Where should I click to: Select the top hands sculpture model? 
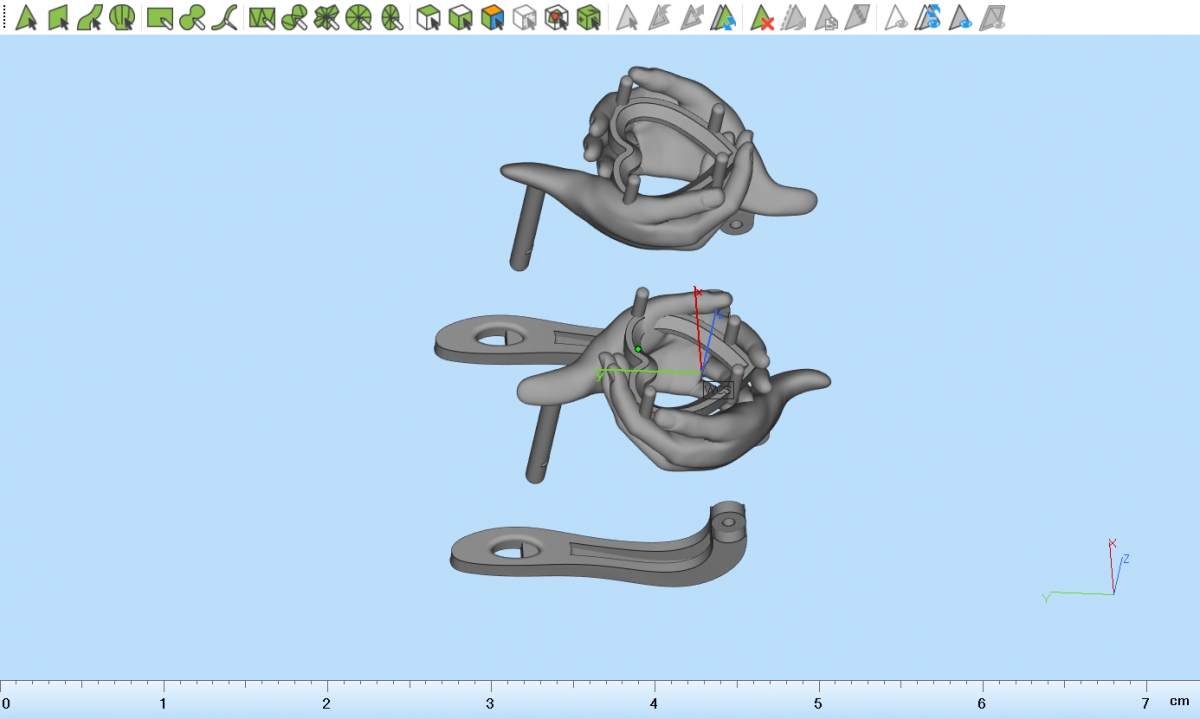pos(660,160)
